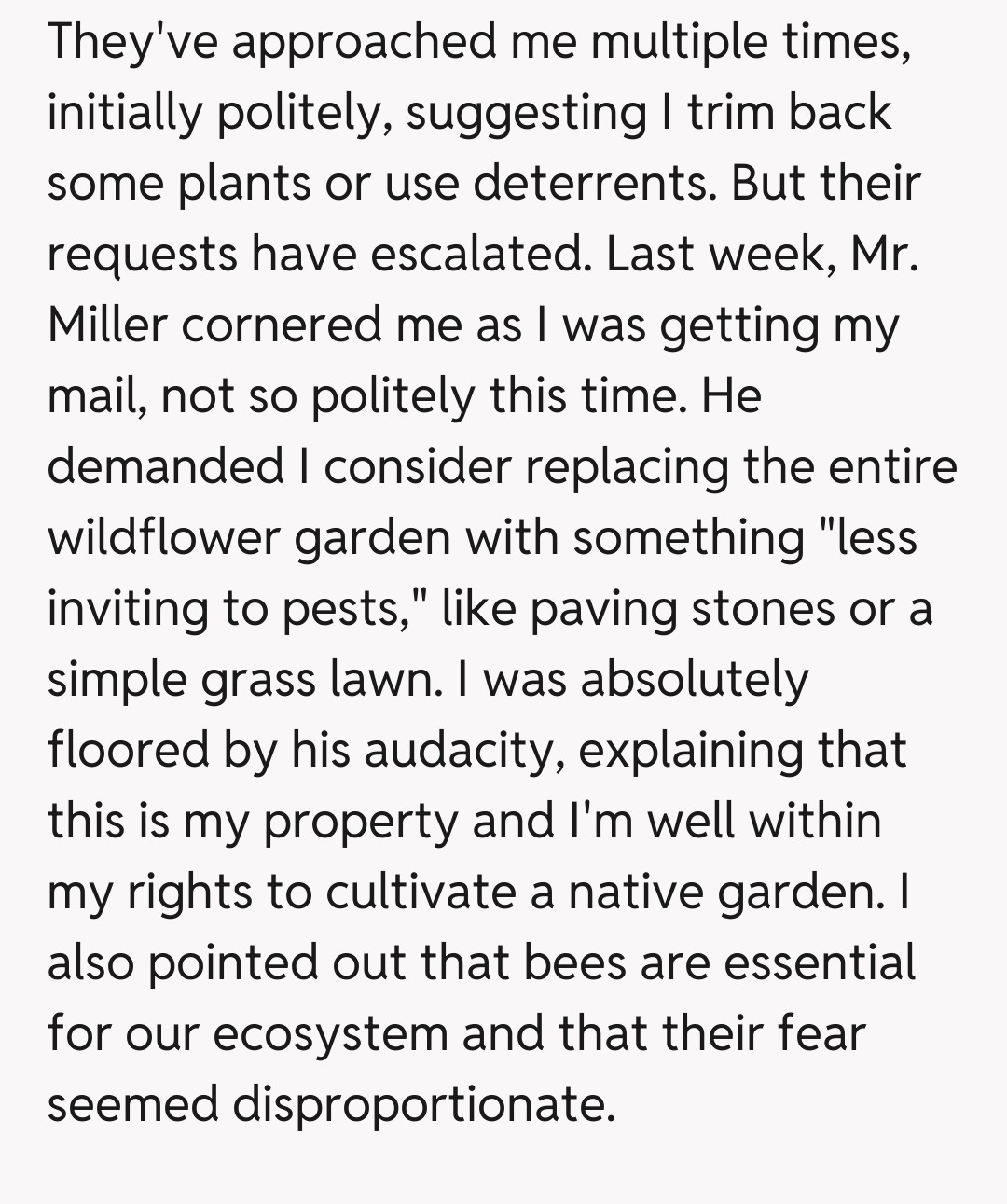The width and height of the screenshot is (1007, 1204).
Task: Tap the word "deterrents"
Action: [x=594, y=183]
